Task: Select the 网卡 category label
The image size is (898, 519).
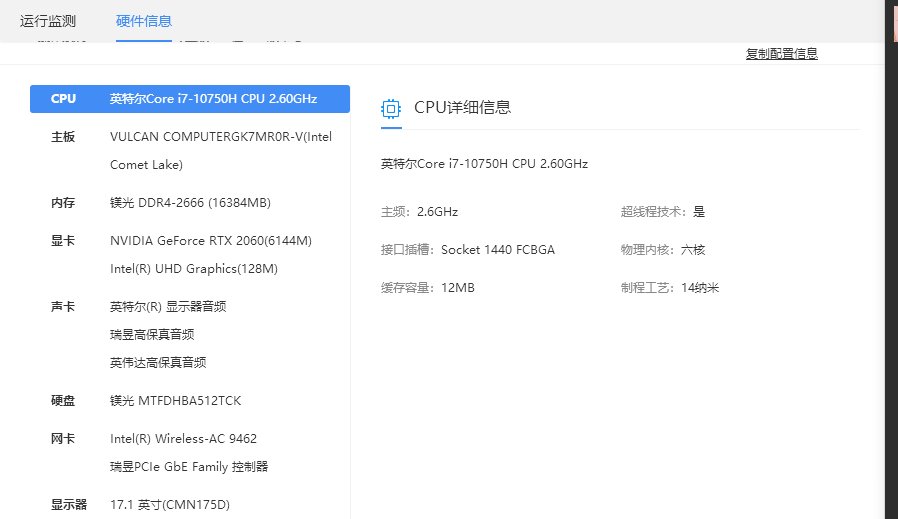Action: click(x=63, y=439)
